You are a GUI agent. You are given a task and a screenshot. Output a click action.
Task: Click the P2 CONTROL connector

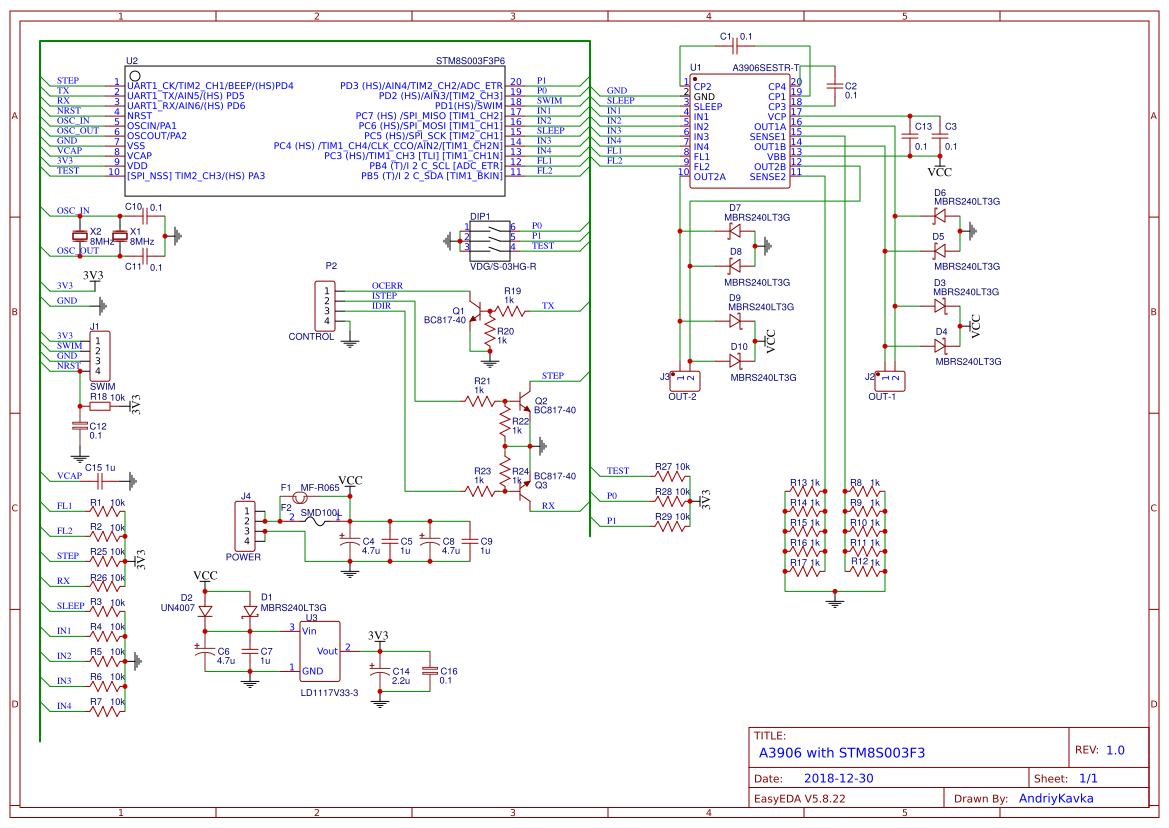tap(325, 306)
